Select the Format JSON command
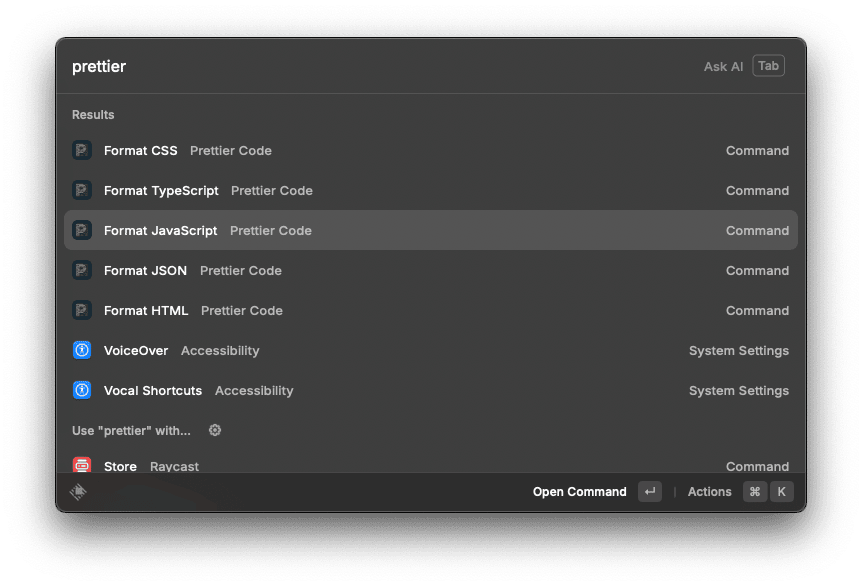862x586 pixels. 431,270
